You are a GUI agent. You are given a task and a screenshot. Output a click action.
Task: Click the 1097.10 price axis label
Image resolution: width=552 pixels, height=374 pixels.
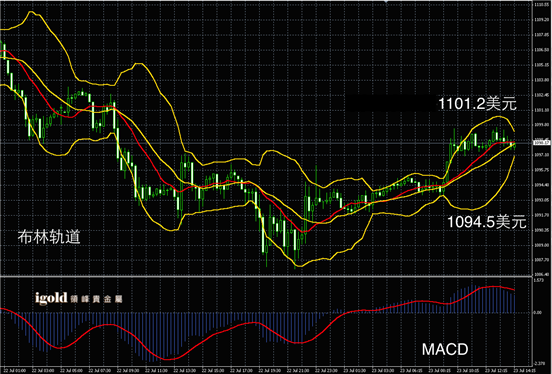tap(542, 155)
